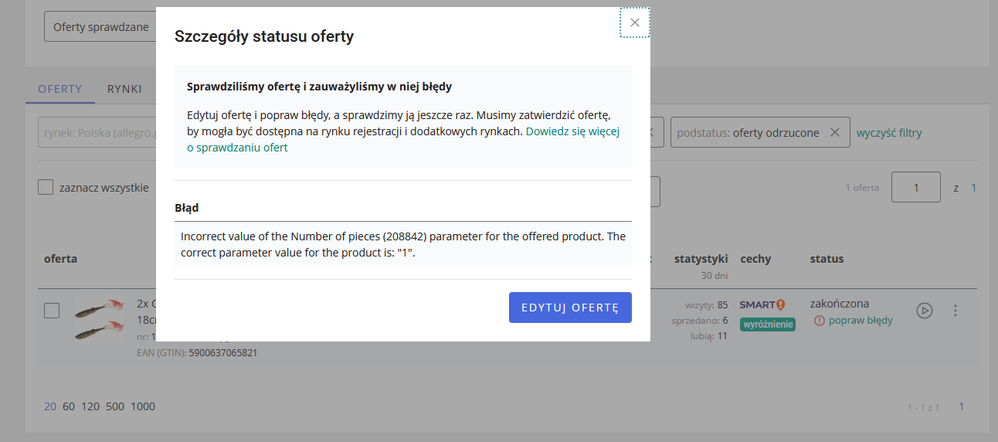Click the page number input field
Screen dimensions: 998x442
916,187
